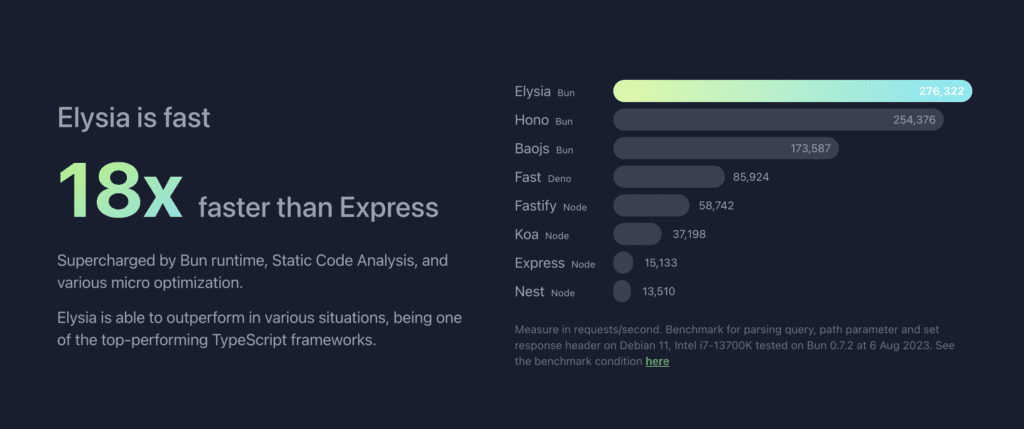This screenshot has height=429, width=1024.
Task: Select the Koa benchmark bar
Action: tap(637, 234)
